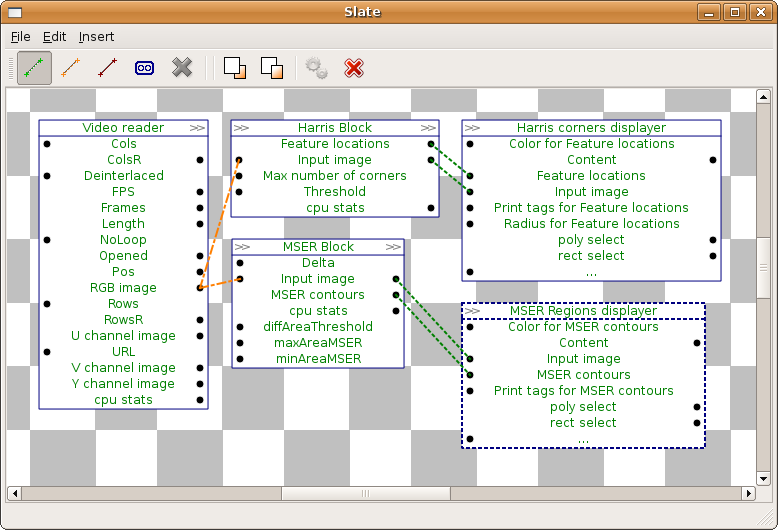Click the send-to-back overlapping squares icon
Screen dimensions: 778x530
(272, 67)
